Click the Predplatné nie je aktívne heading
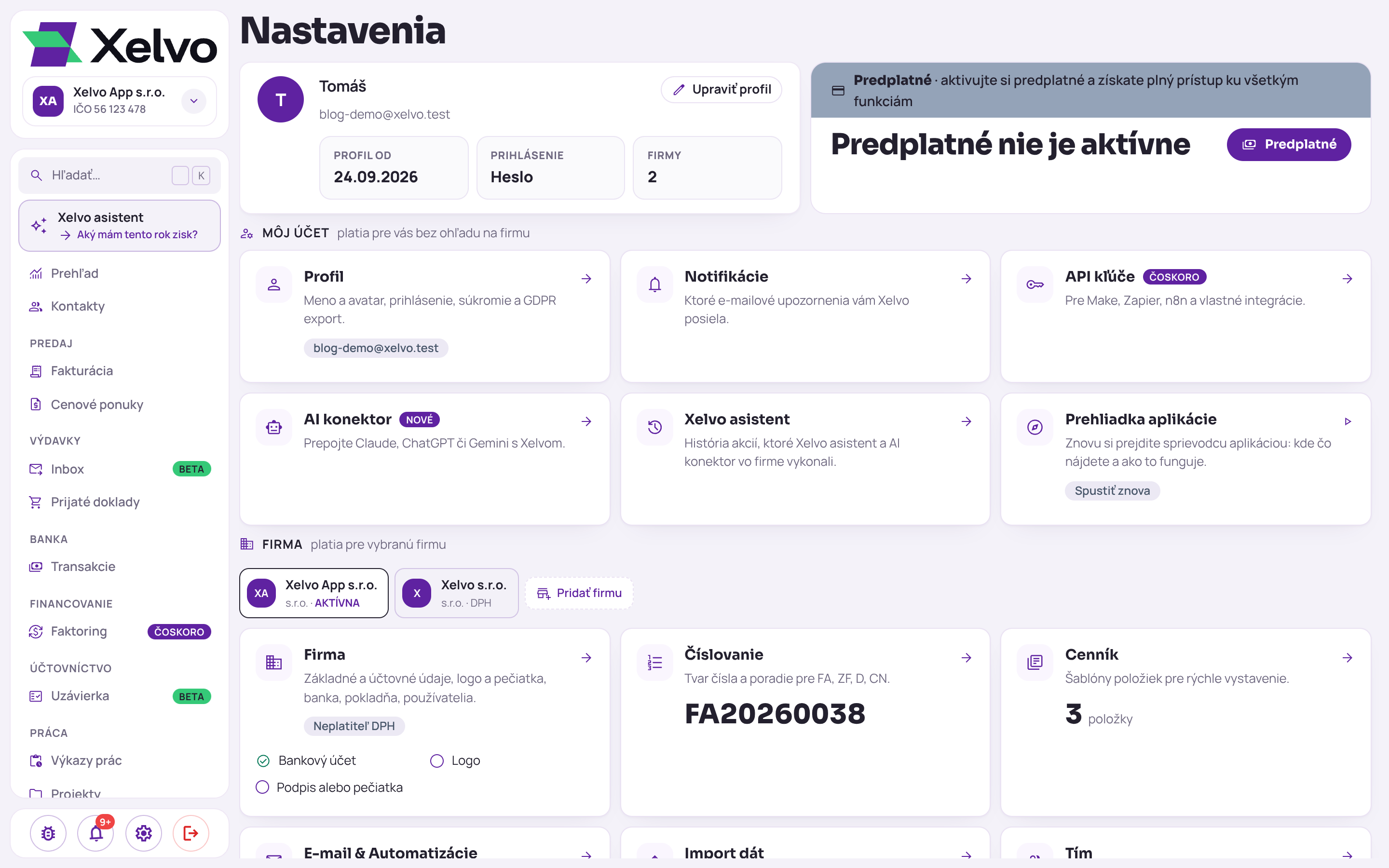 click(x=1010, y=144)
